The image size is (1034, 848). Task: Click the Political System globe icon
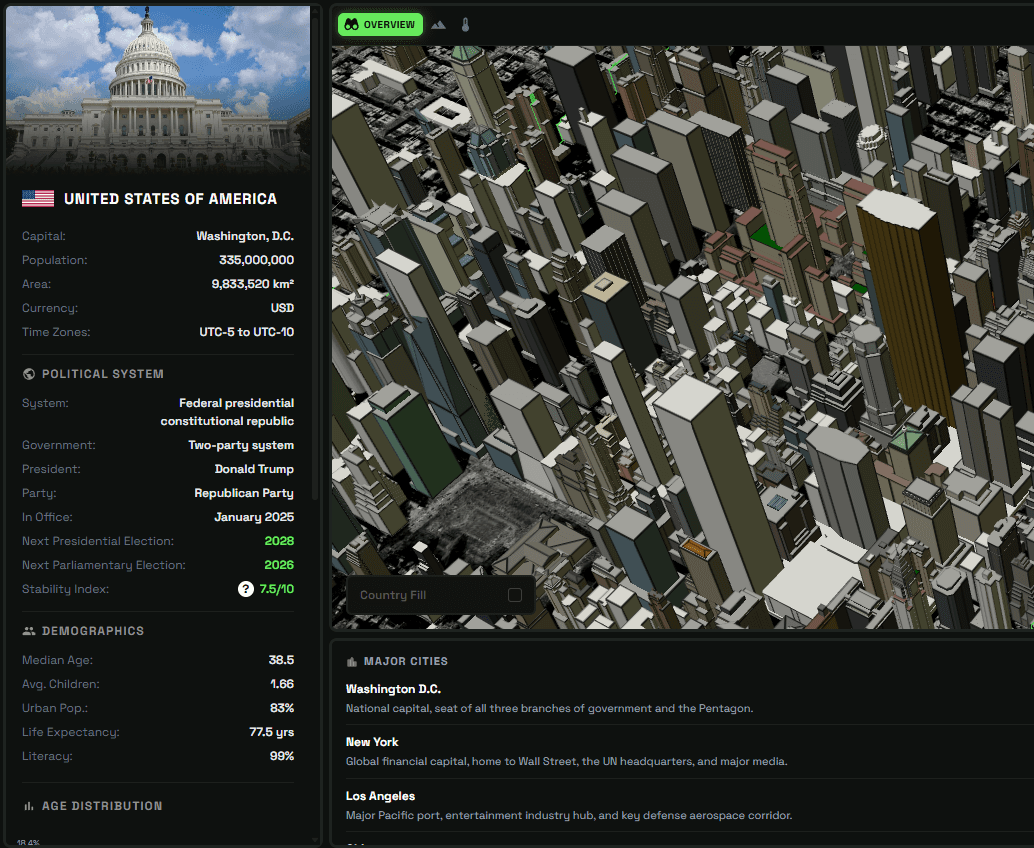(x=28, y=374)
